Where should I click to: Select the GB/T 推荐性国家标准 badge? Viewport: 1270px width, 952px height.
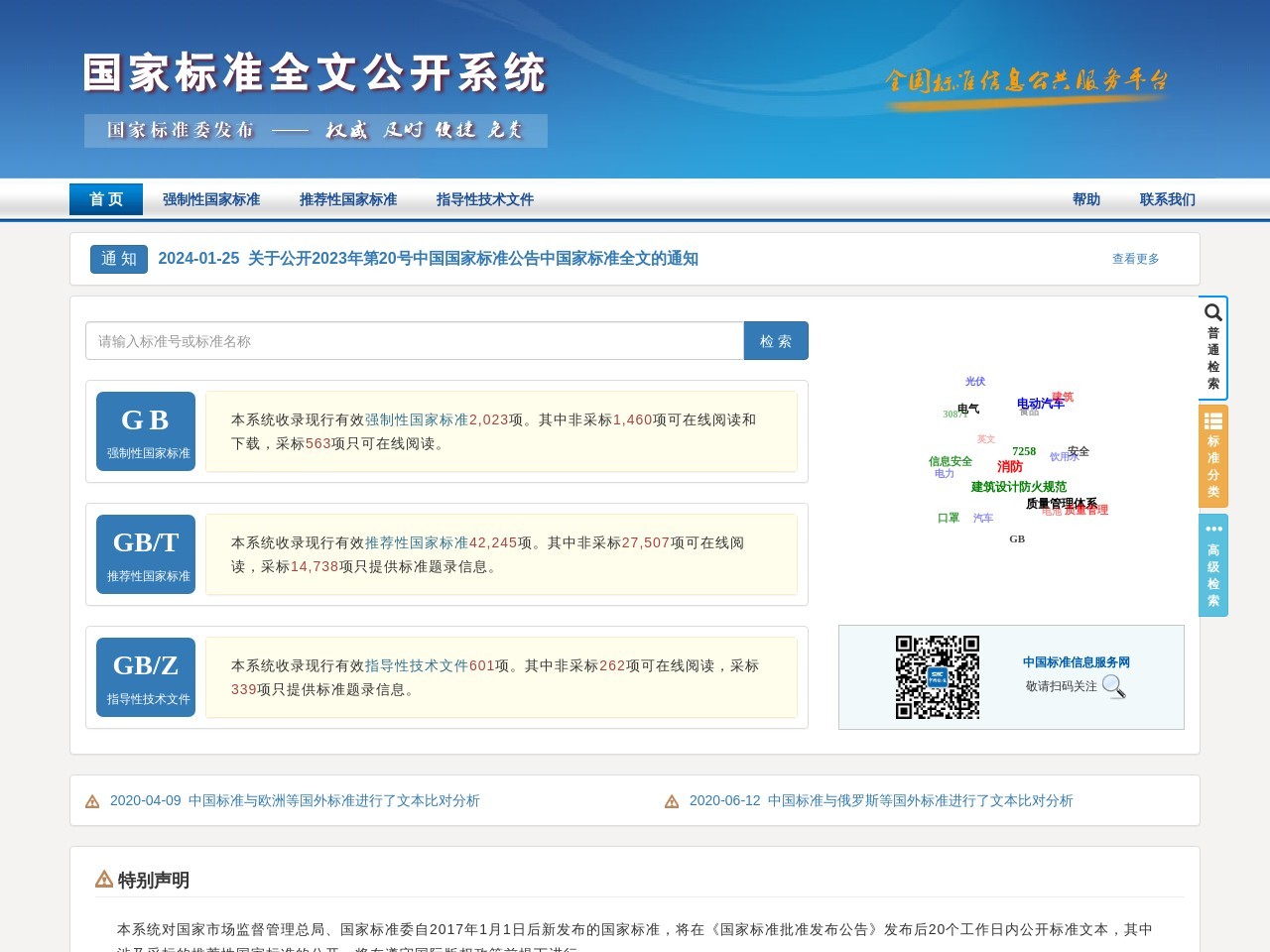(x=145, y=553)
